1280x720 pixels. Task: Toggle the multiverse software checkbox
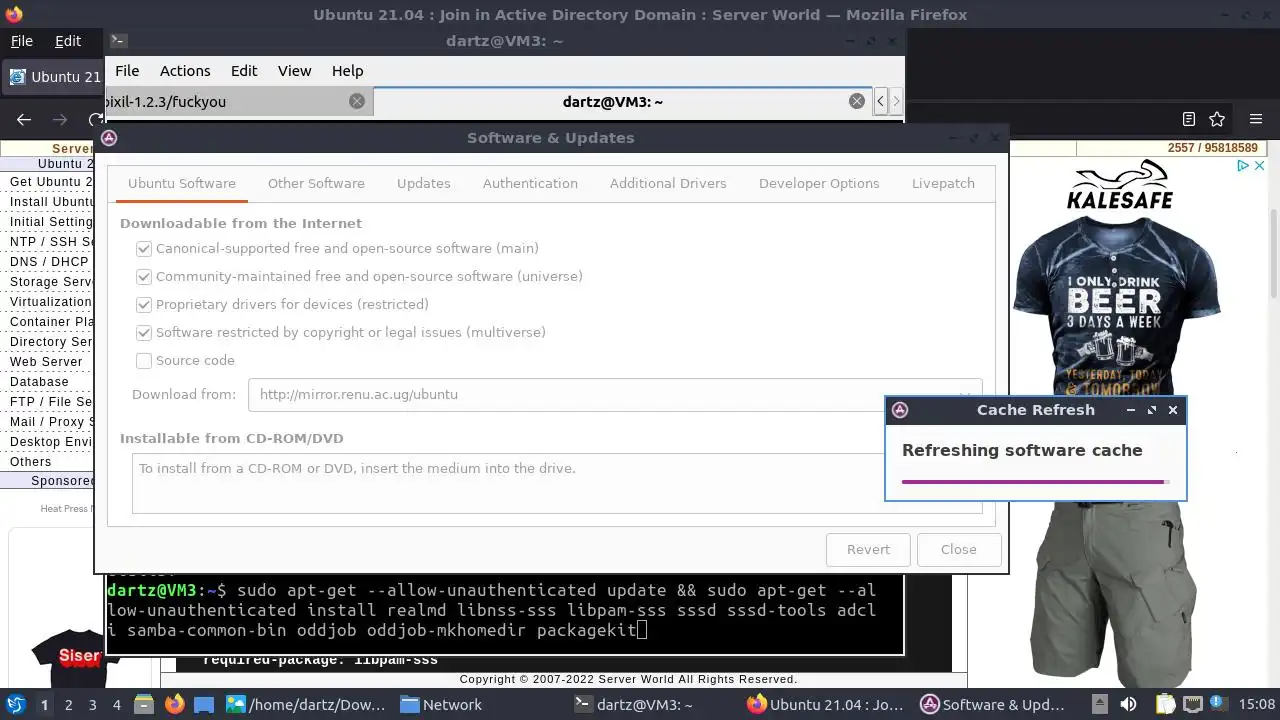pyautogui.click(x=144, y=332)
